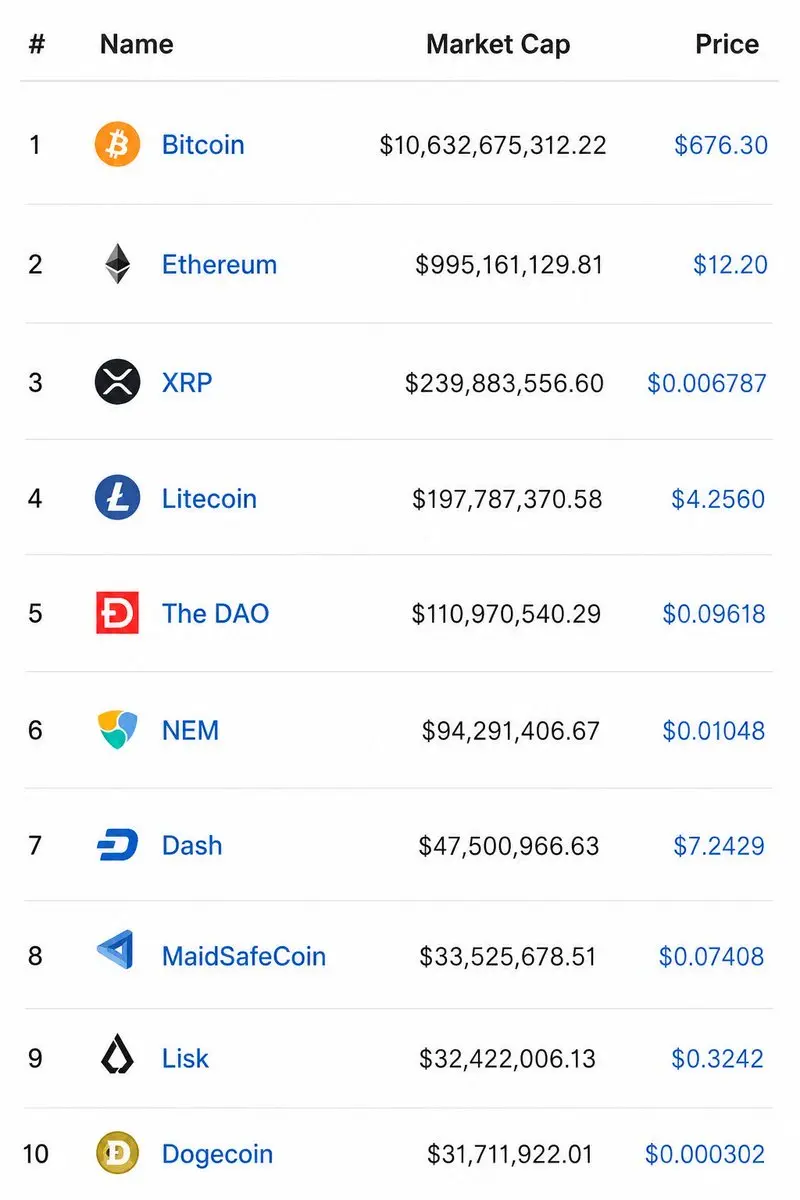Open the MaidSafeCoin name link
The width and height of the screenshot is (800, 1200).
pyautogui.click(x=244, y=956)
